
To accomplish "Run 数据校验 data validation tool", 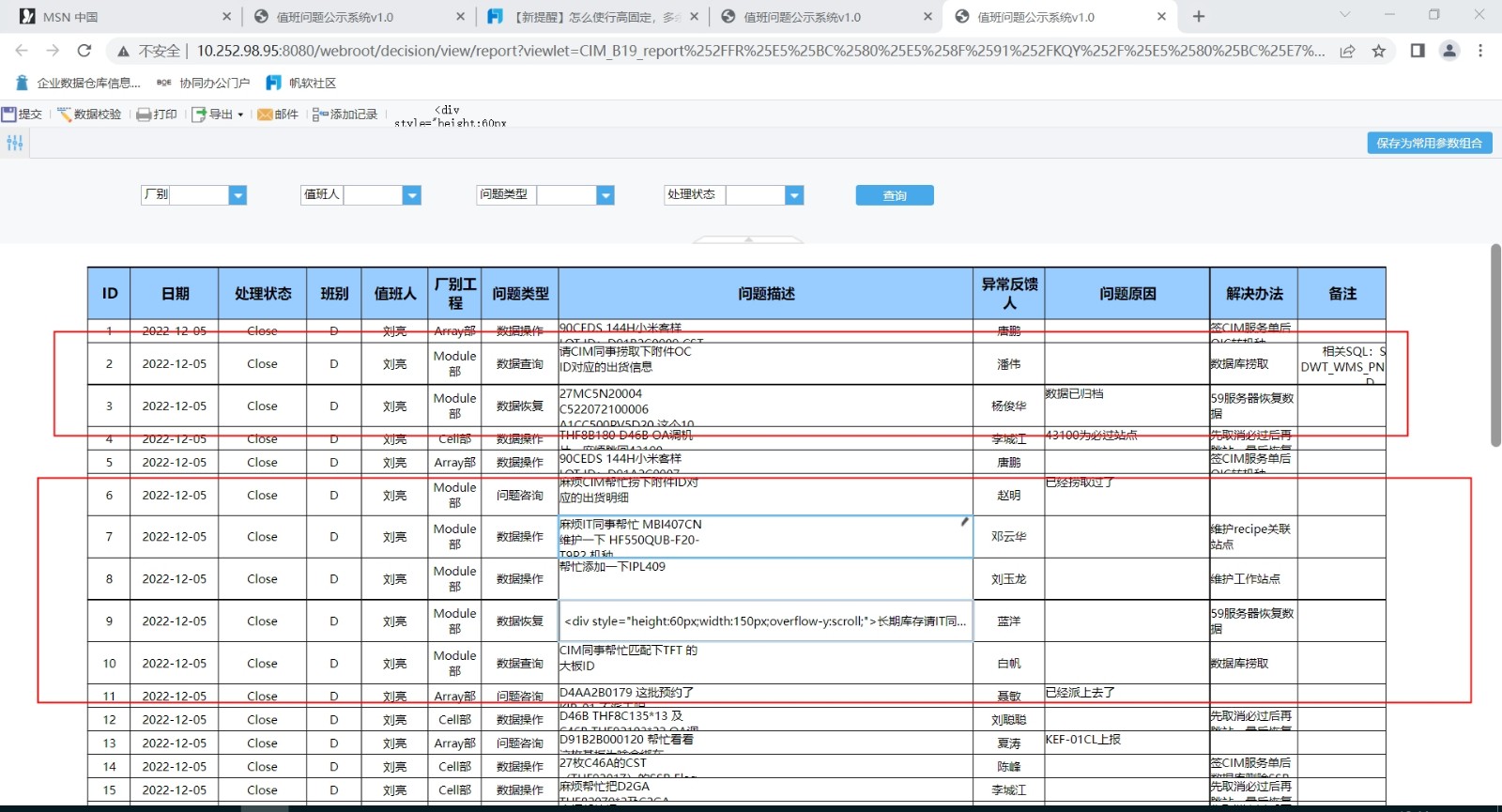I will tap(65, 115).
